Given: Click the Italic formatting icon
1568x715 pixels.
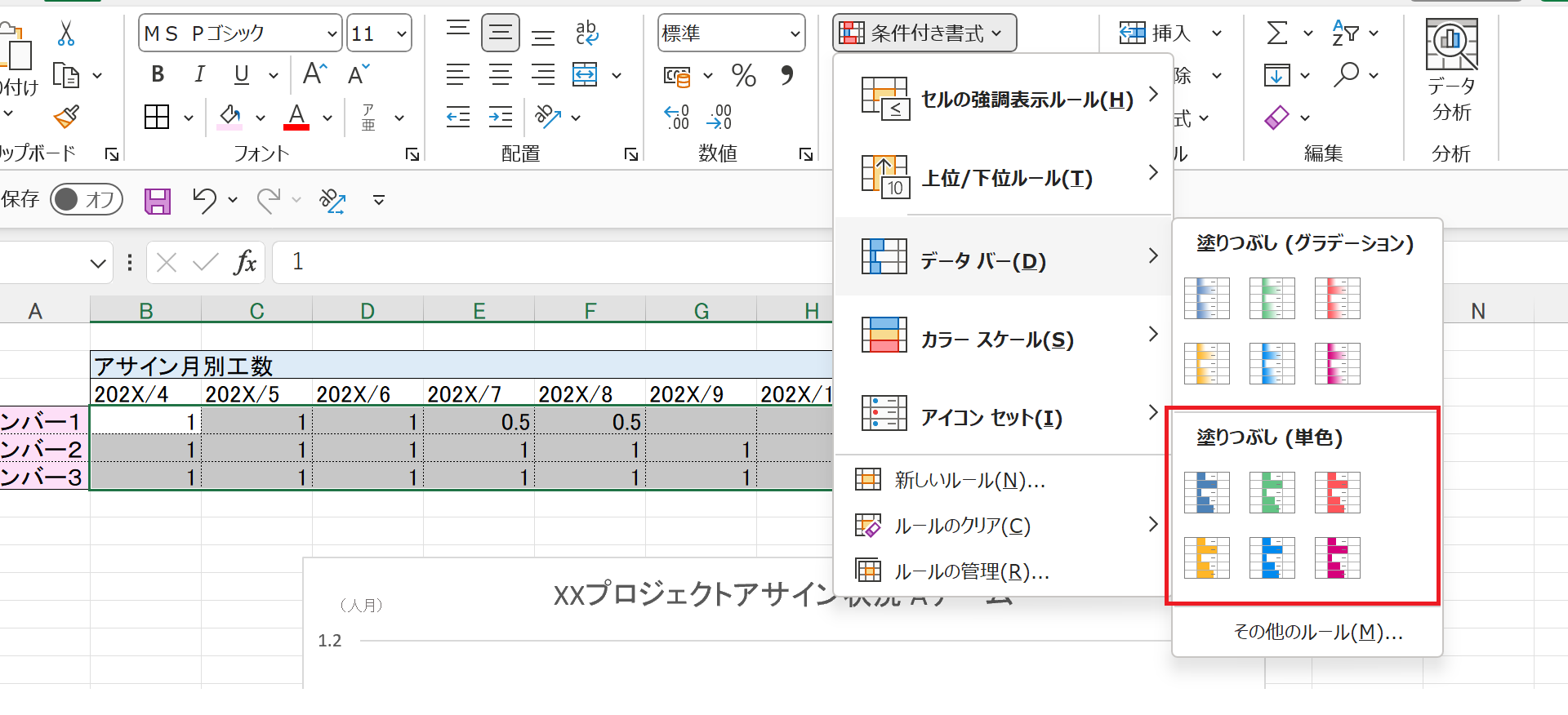Looking at the screenshot, I should click(199, 74).
